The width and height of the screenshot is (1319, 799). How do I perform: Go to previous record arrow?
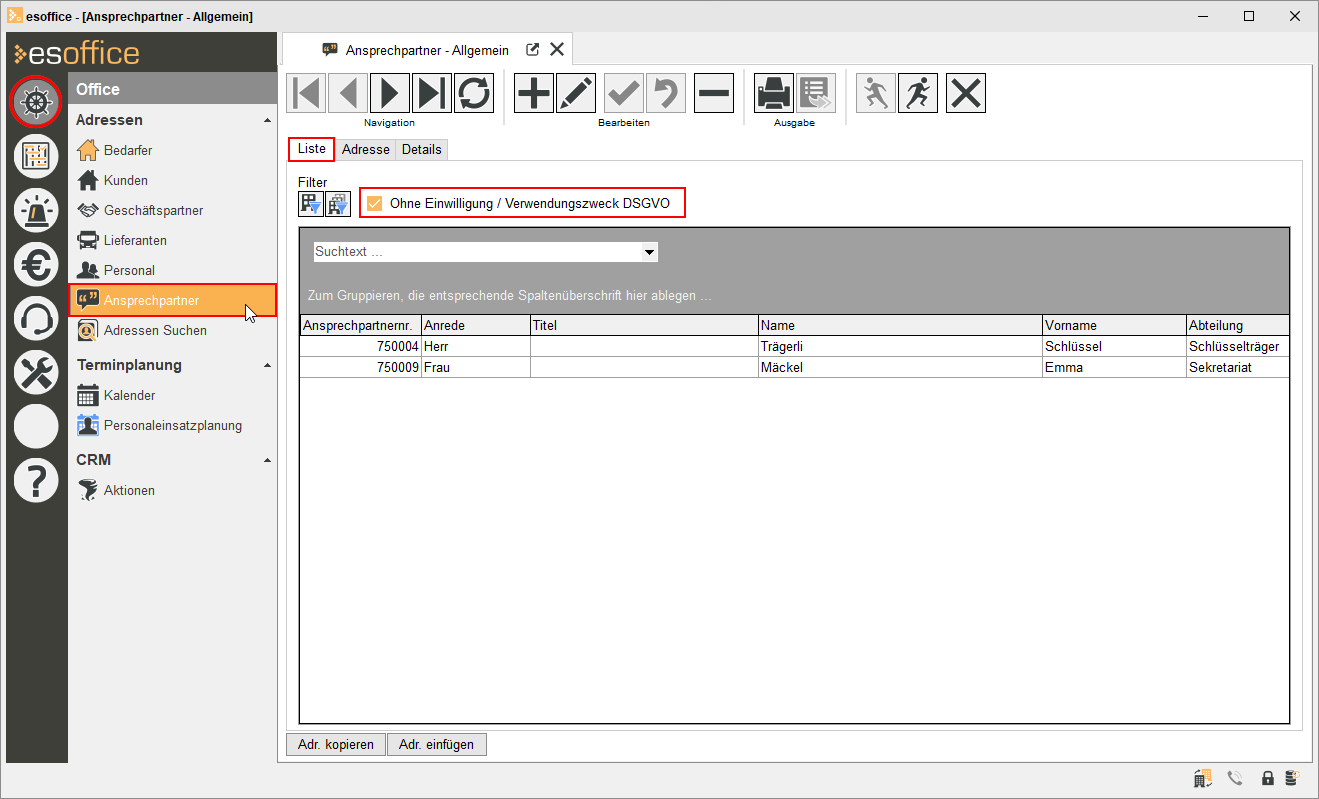[x=348, y=93]
